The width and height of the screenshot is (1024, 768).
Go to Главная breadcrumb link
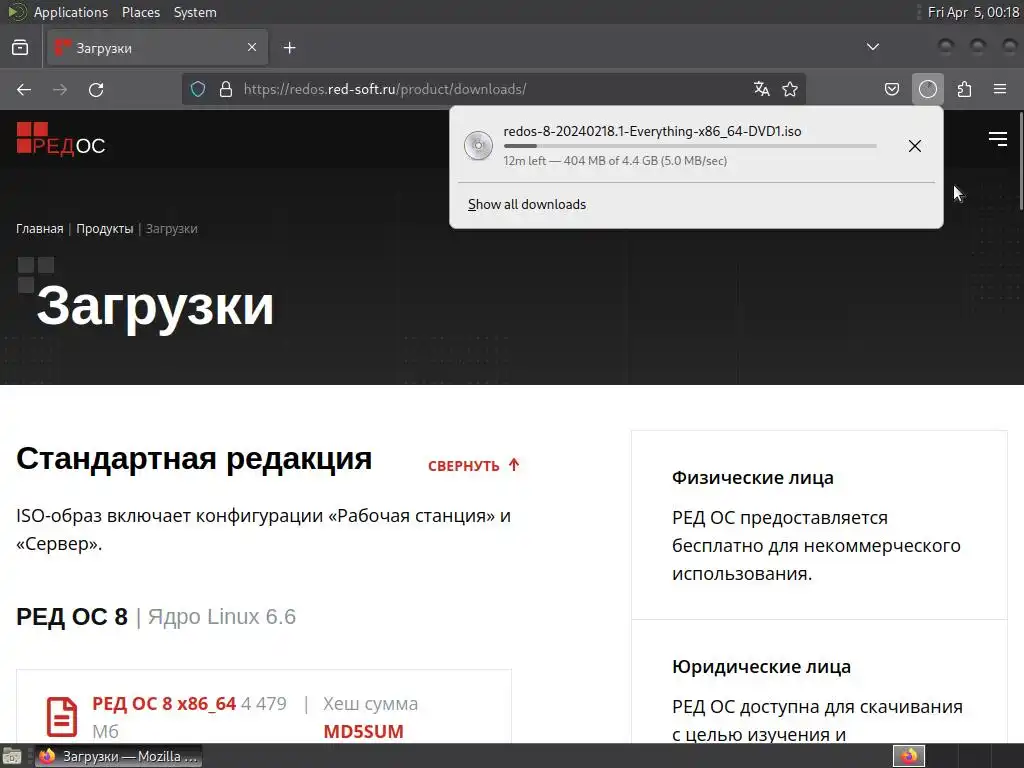(40, 229)
